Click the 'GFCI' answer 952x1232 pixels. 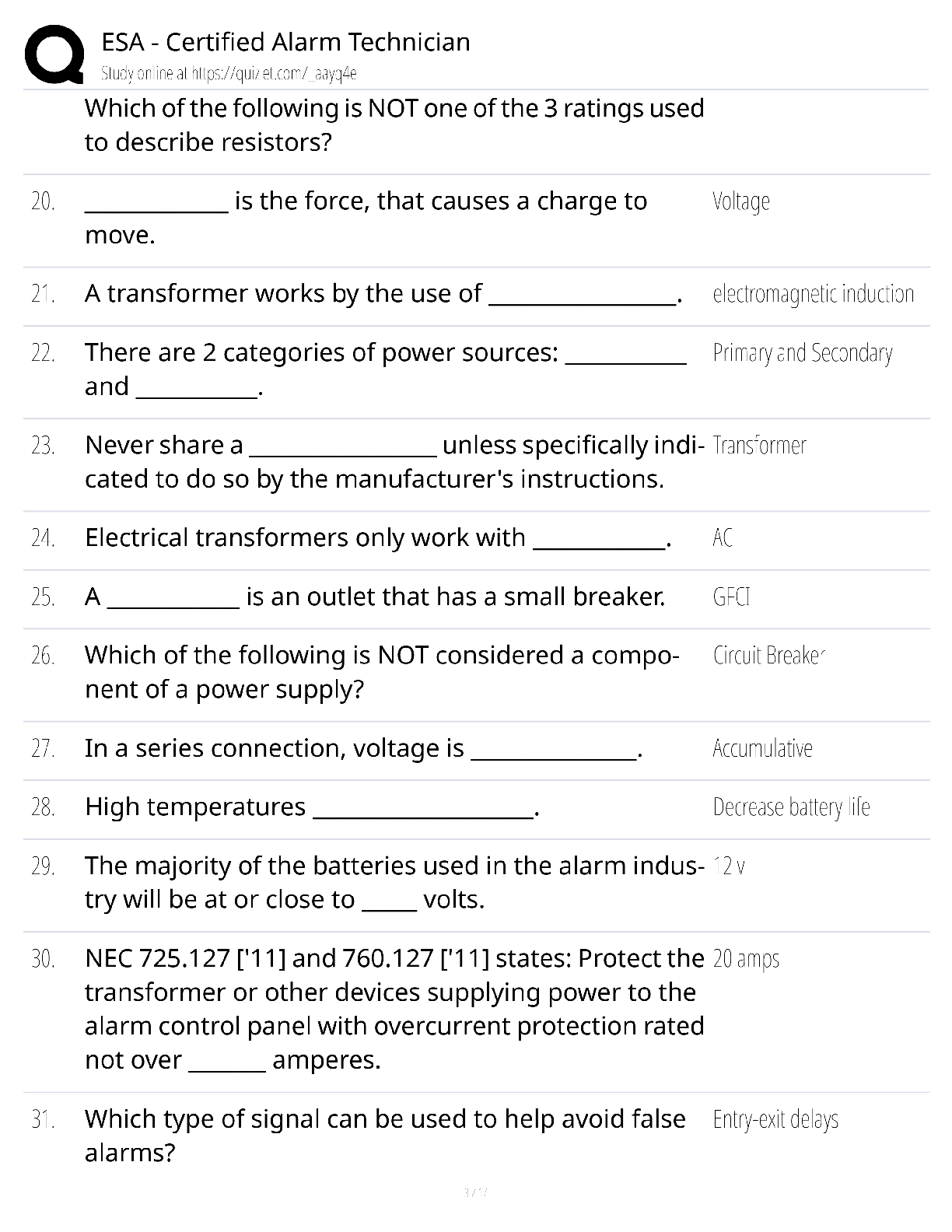(x=731, y=597)
